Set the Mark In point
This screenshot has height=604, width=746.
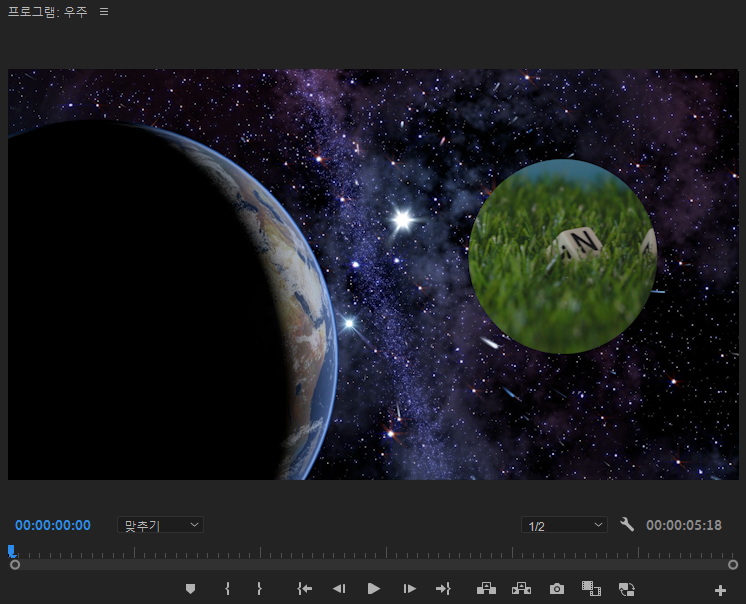pyautogui.click(x=227, y=589)
